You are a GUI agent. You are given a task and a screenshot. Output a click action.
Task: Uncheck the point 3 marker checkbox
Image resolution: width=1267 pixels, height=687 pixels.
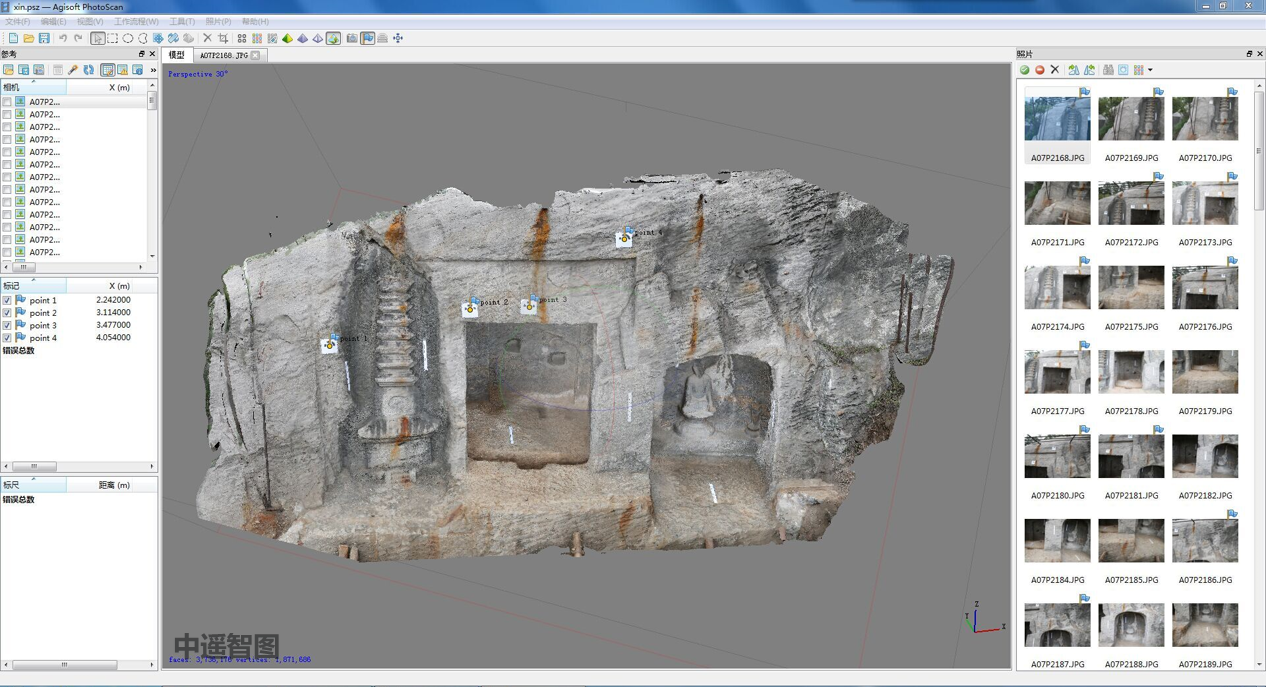pyautogui.click(x=7, y=325)
